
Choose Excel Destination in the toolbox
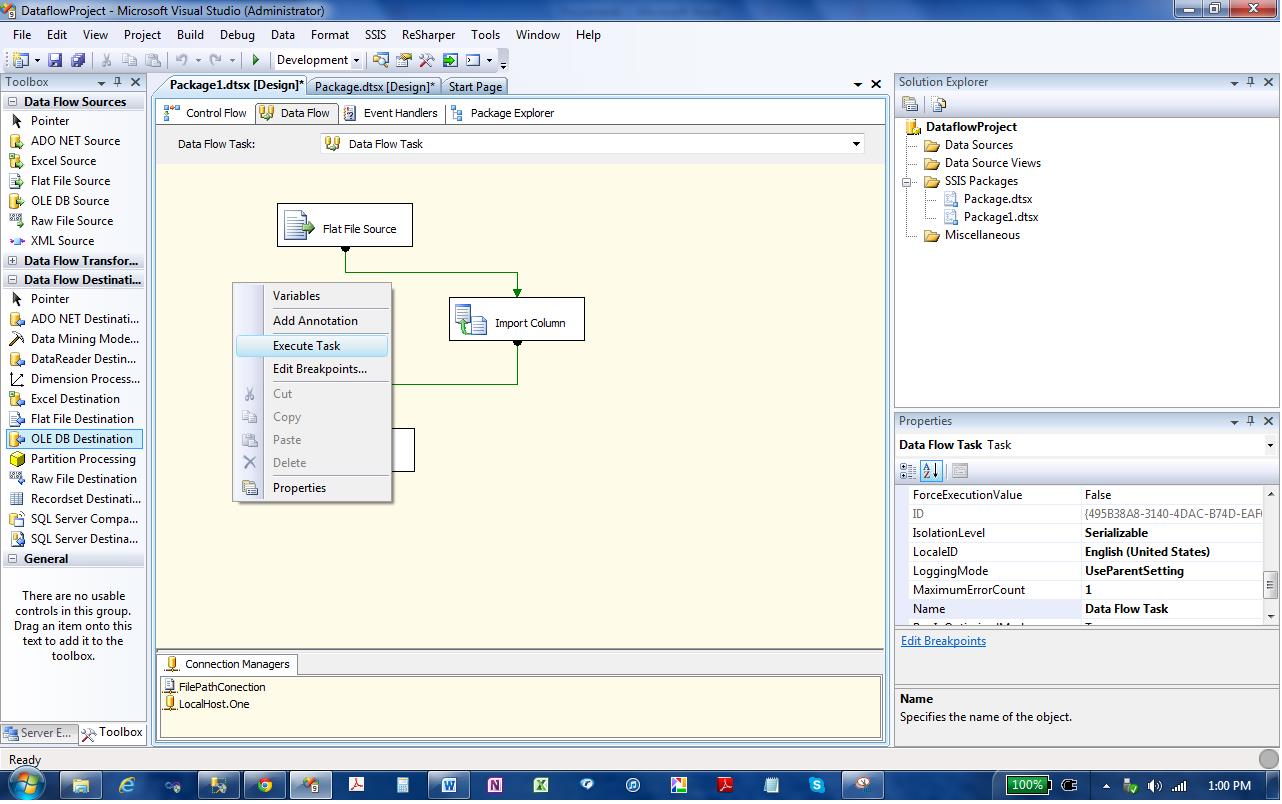click(x=75, y=399)
